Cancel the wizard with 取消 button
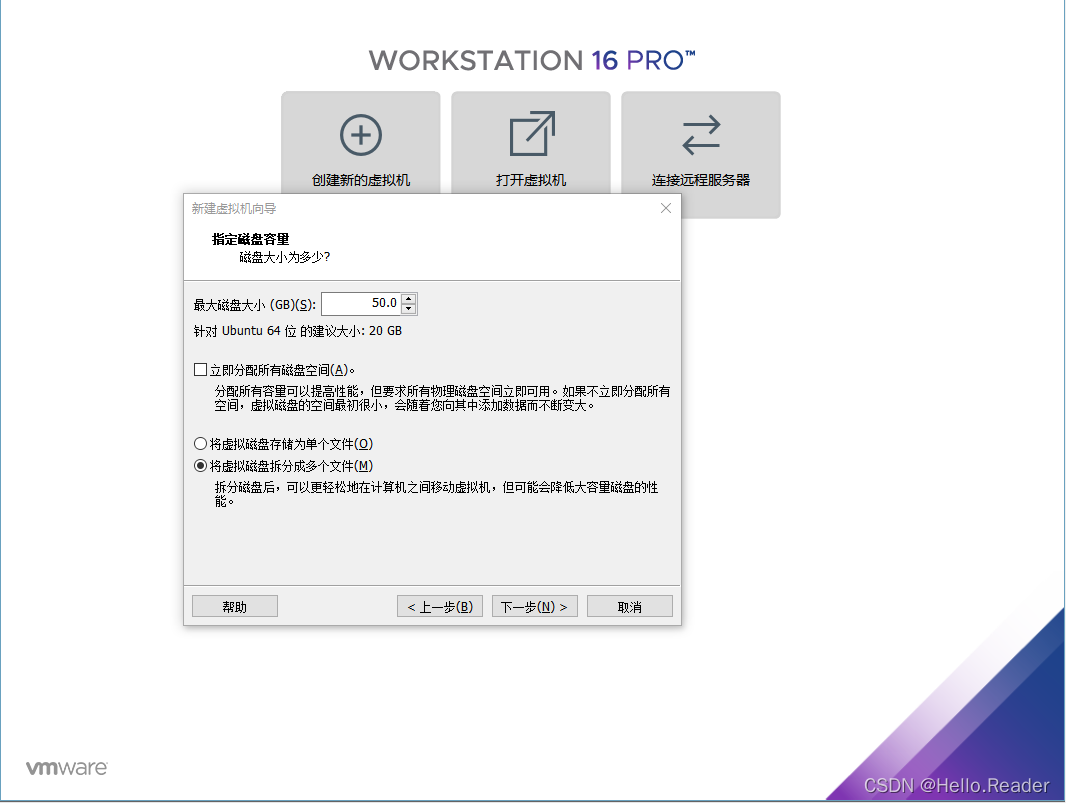The height and width of the screenshot is (803, 1066). point(630,606)
